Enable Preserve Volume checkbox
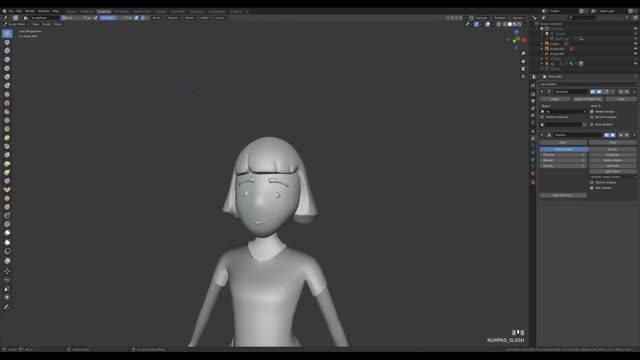Viewport: 640px width, 360px height. (542, 117)
